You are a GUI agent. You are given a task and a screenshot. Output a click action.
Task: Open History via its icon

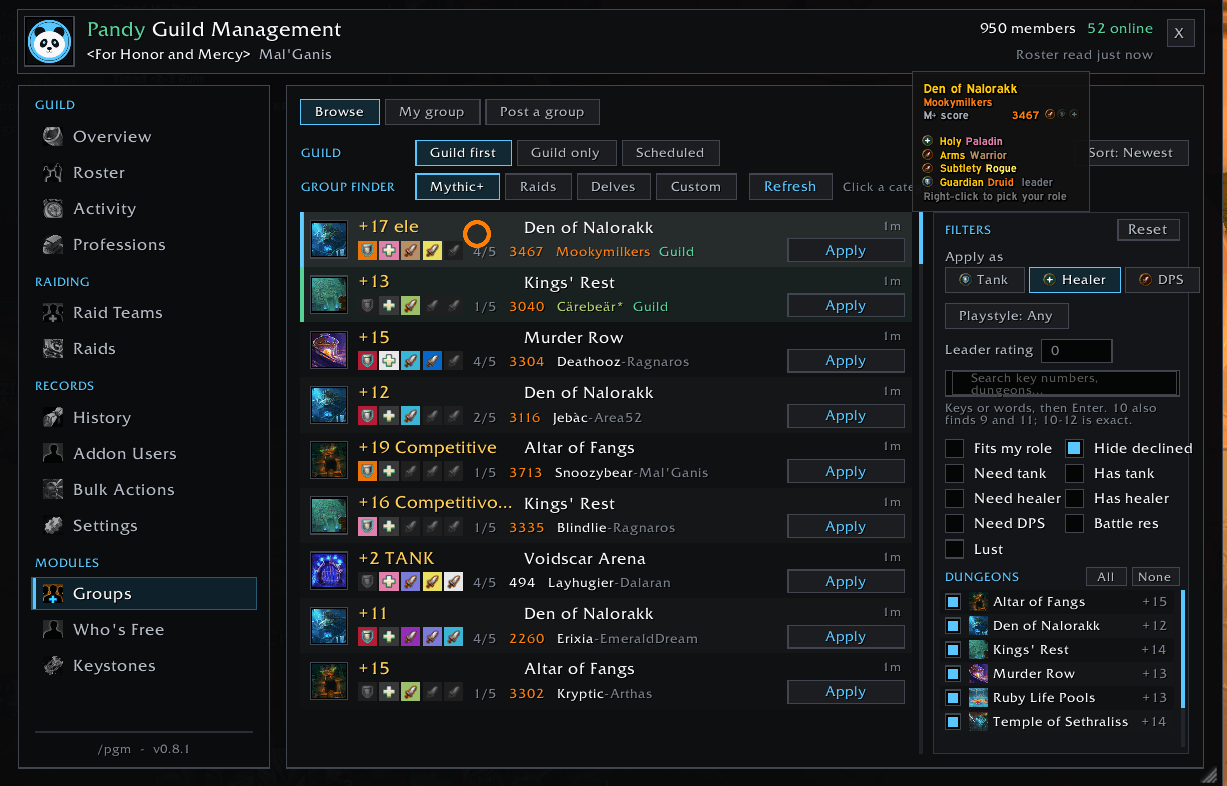pos(54,417)
